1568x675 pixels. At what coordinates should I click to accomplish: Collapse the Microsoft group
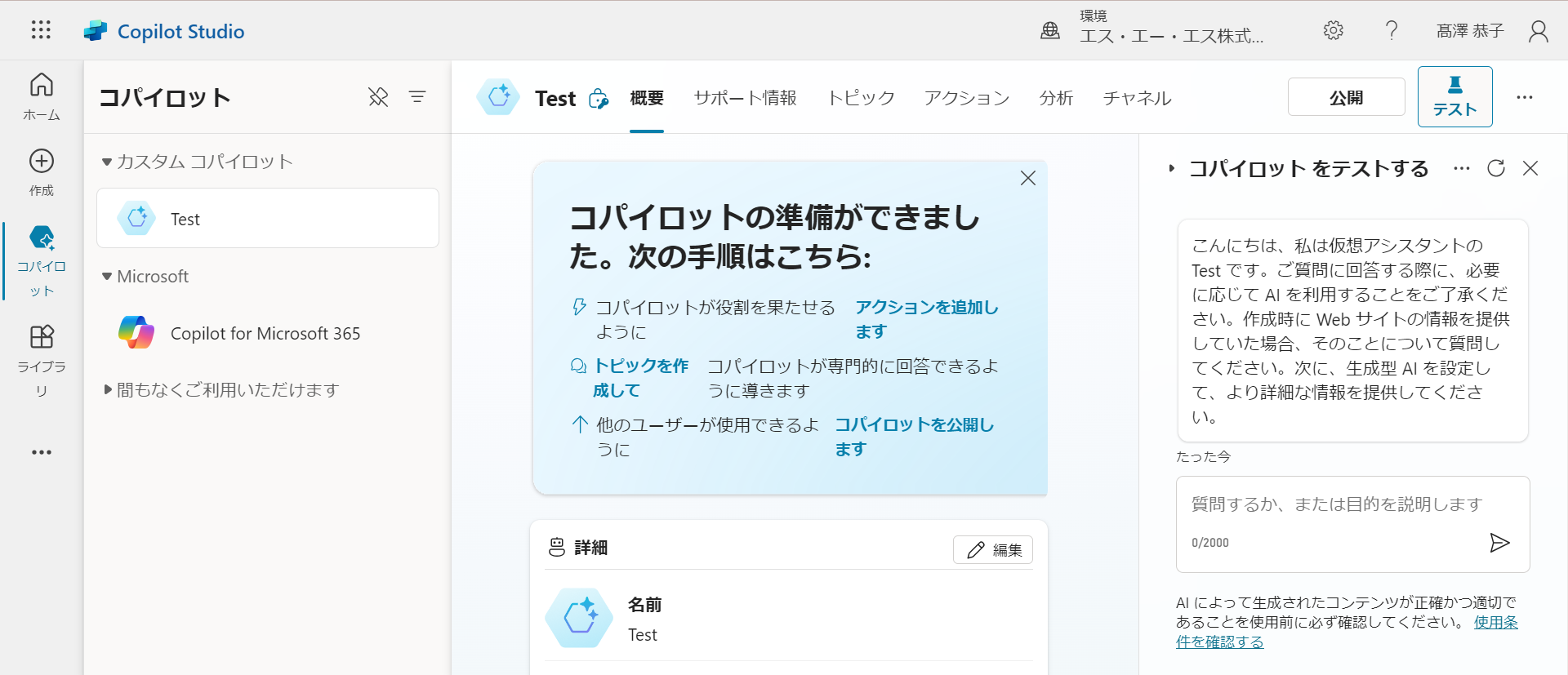pos(107,277)
